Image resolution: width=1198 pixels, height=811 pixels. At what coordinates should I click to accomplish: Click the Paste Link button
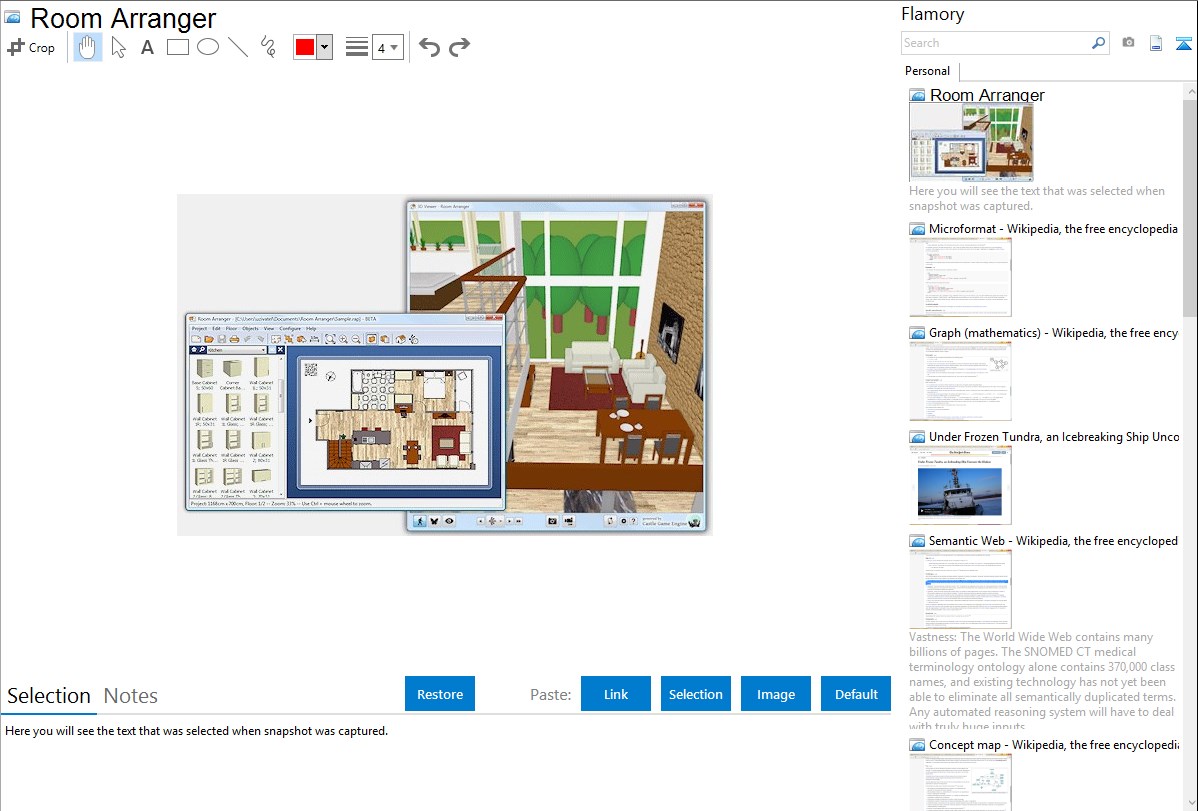[616, 694]
